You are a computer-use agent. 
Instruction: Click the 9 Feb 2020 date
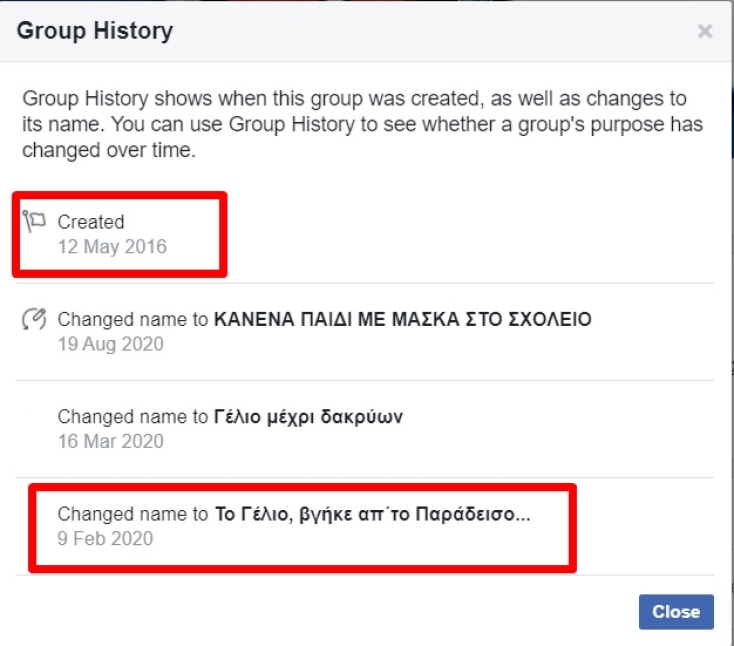tap(105, 538)
